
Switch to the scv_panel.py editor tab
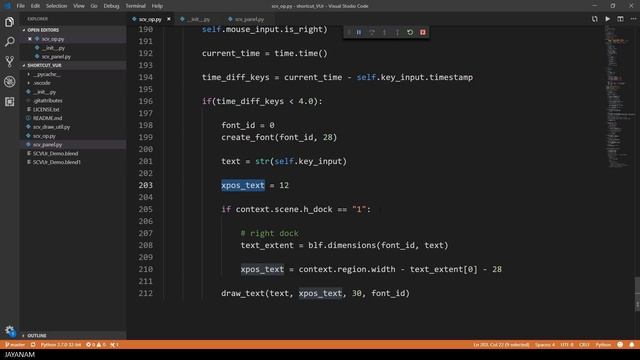pos(248,19)
